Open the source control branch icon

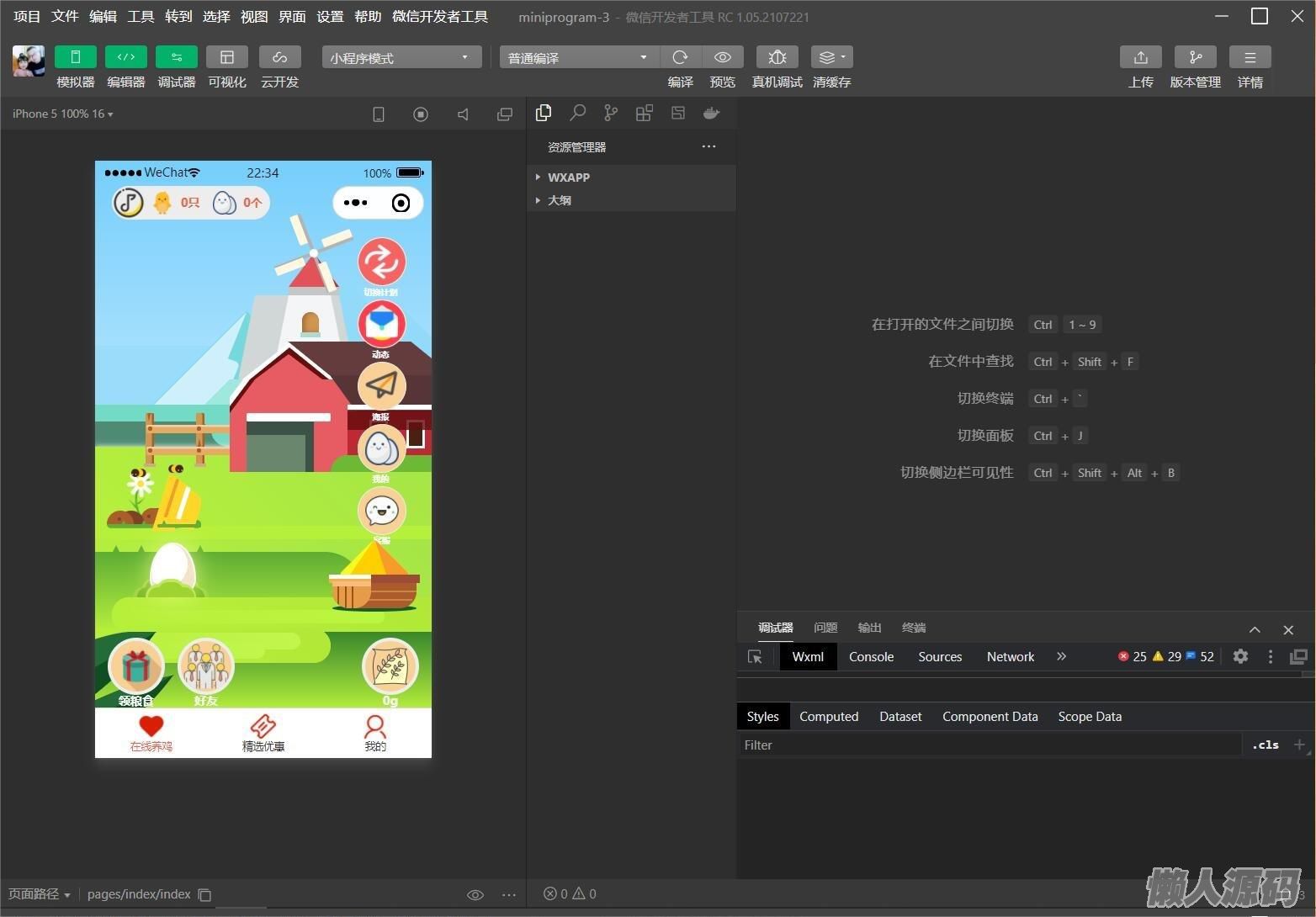point(611,113)
